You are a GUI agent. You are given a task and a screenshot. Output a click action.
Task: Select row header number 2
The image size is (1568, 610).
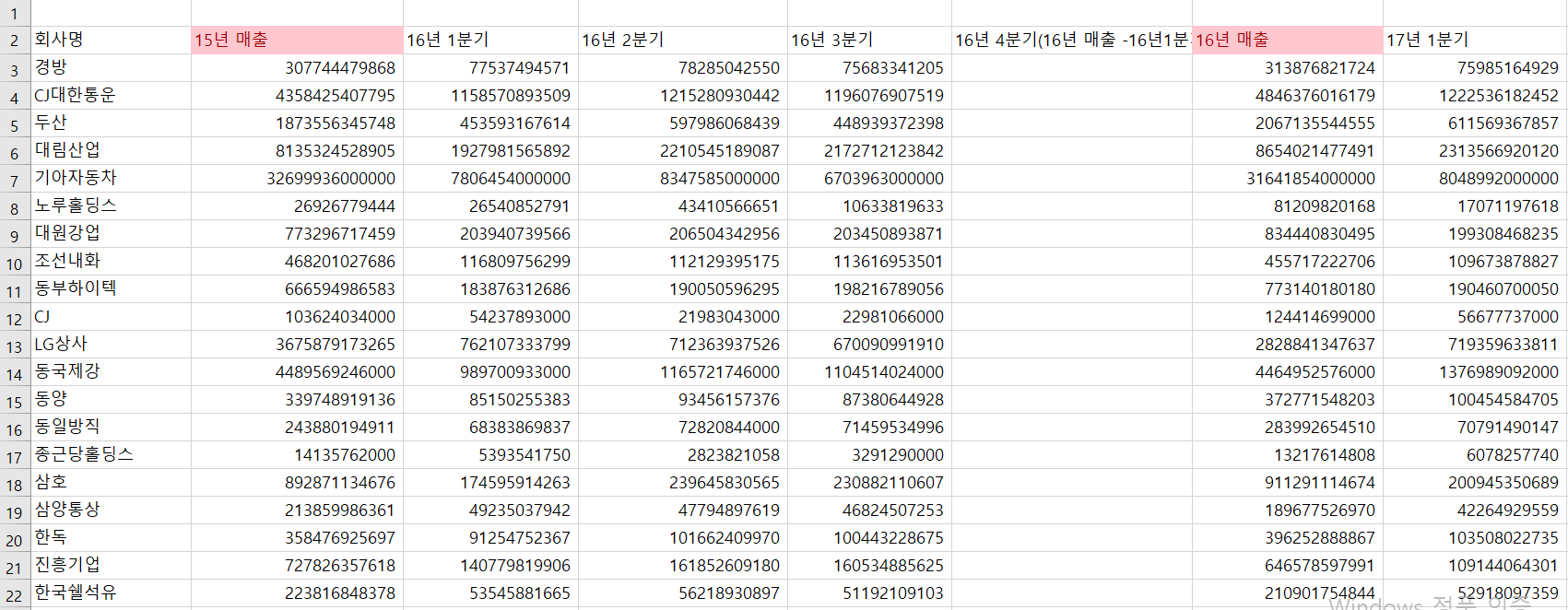click(15, 41)
